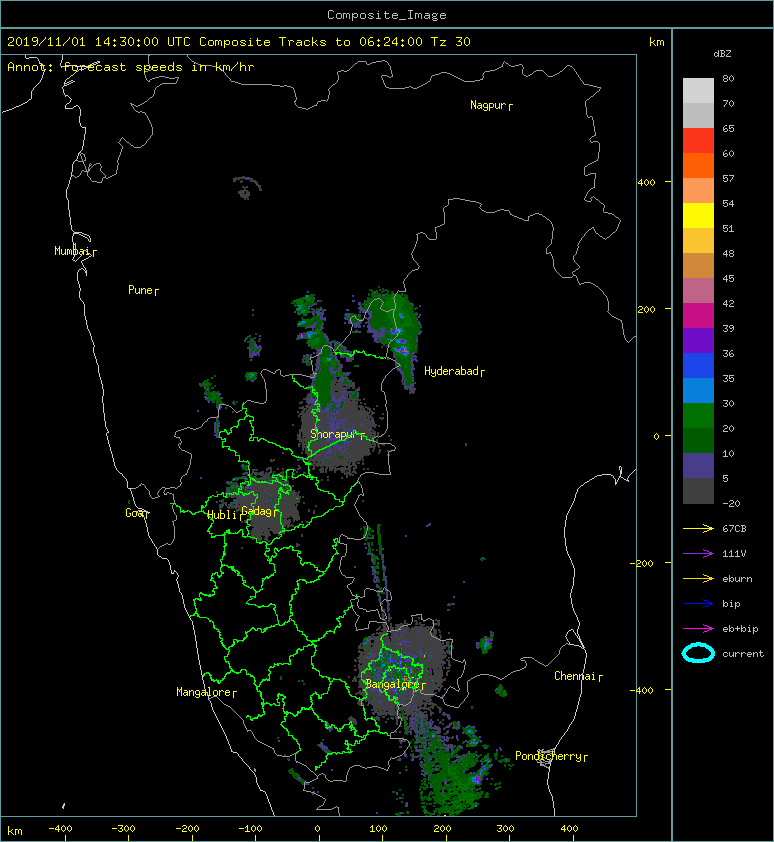Select the blue 36 dBZ swatch
Screen dimensions: 774x842
698,365
